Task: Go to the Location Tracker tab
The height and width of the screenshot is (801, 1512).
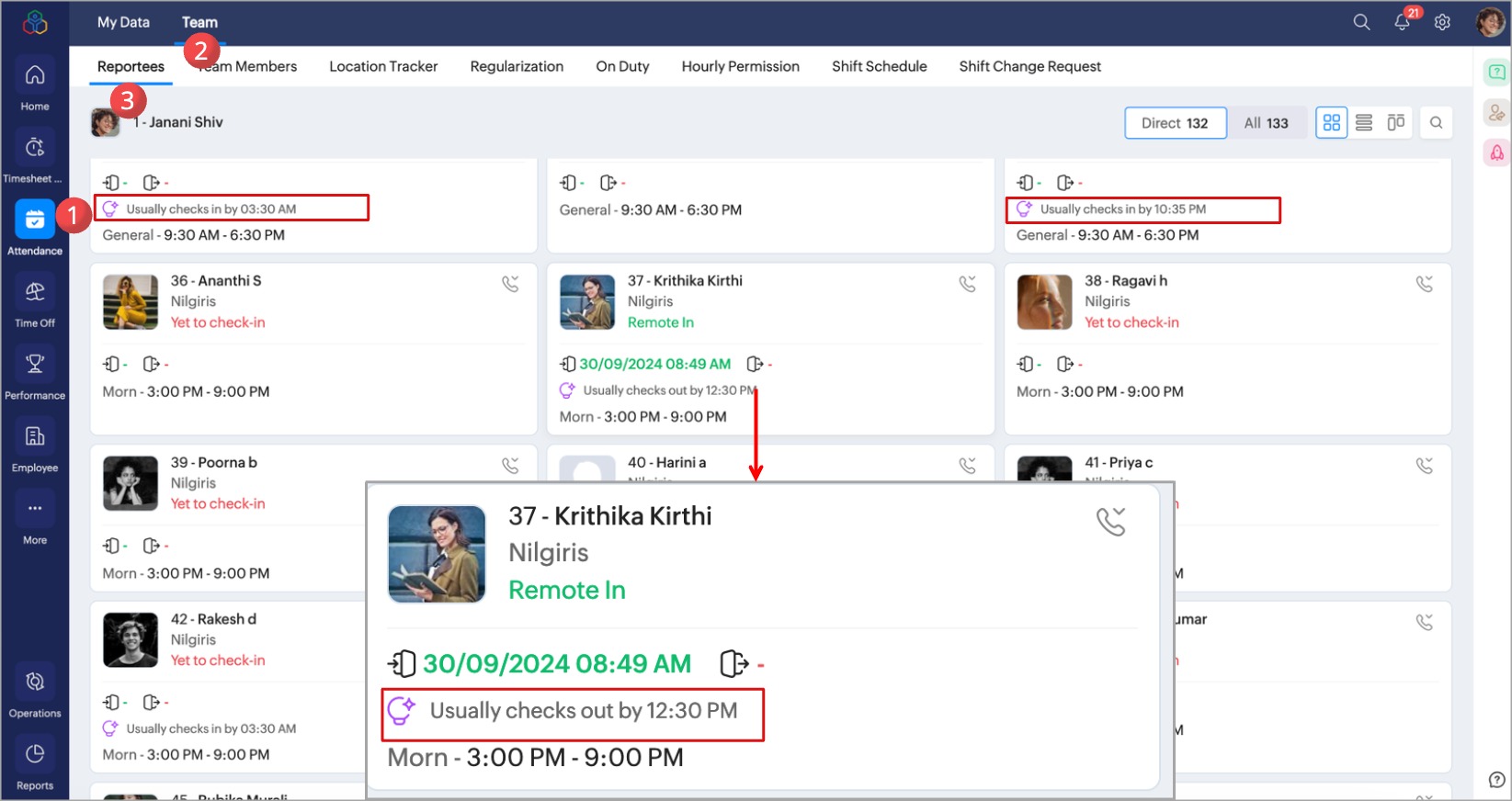Action: [x=383, y=66]
